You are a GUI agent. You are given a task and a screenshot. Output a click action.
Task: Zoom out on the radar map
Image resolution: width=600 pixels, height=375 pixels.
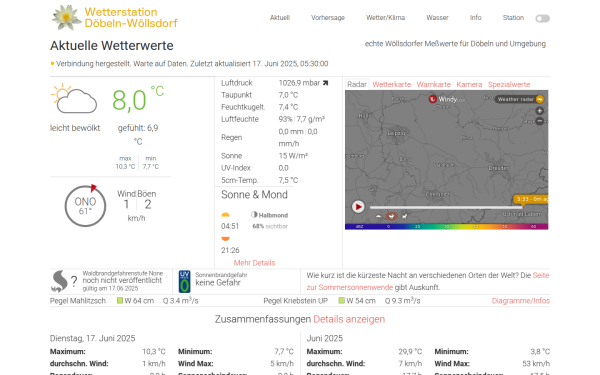pos(540,121)
